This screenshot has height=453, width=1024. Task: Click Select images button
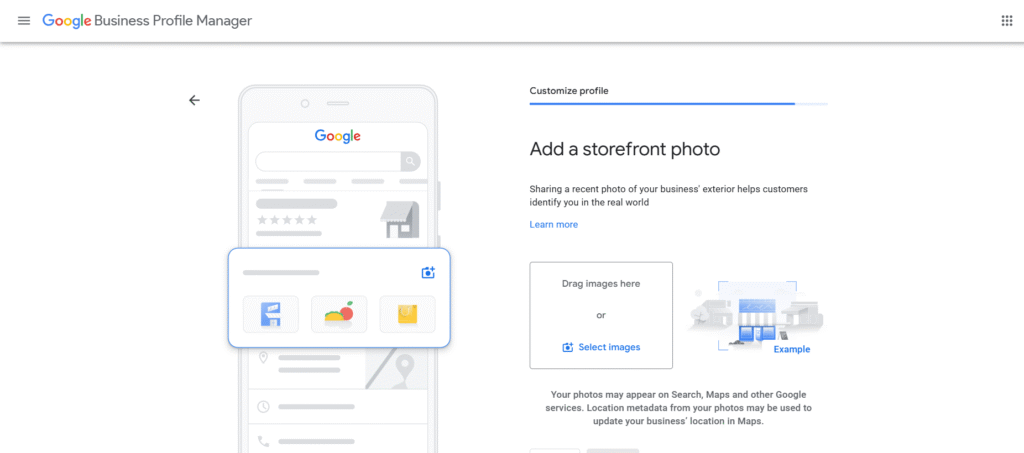(x=601, y=347)
